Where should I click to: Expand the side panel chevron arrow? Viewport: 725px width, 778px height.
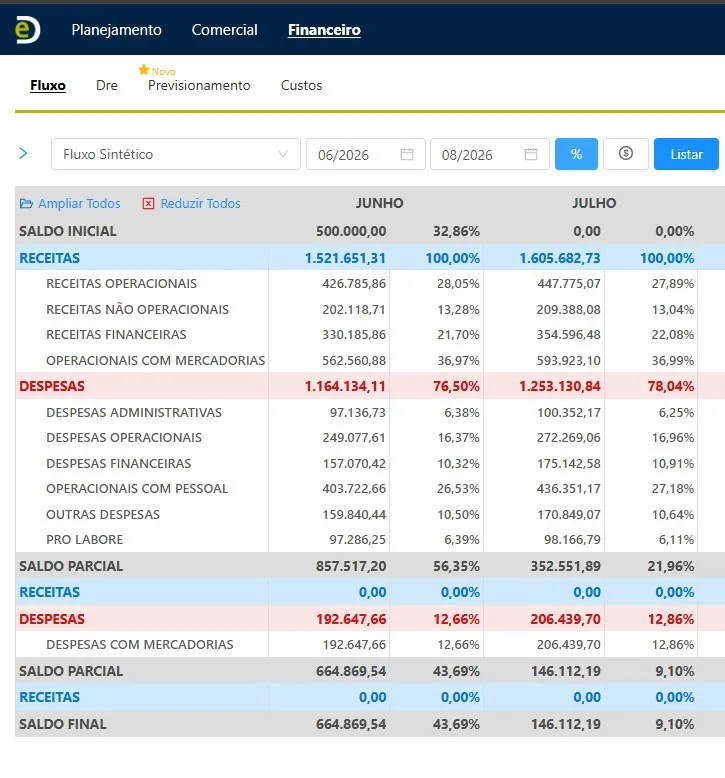(x=23, y=153)
